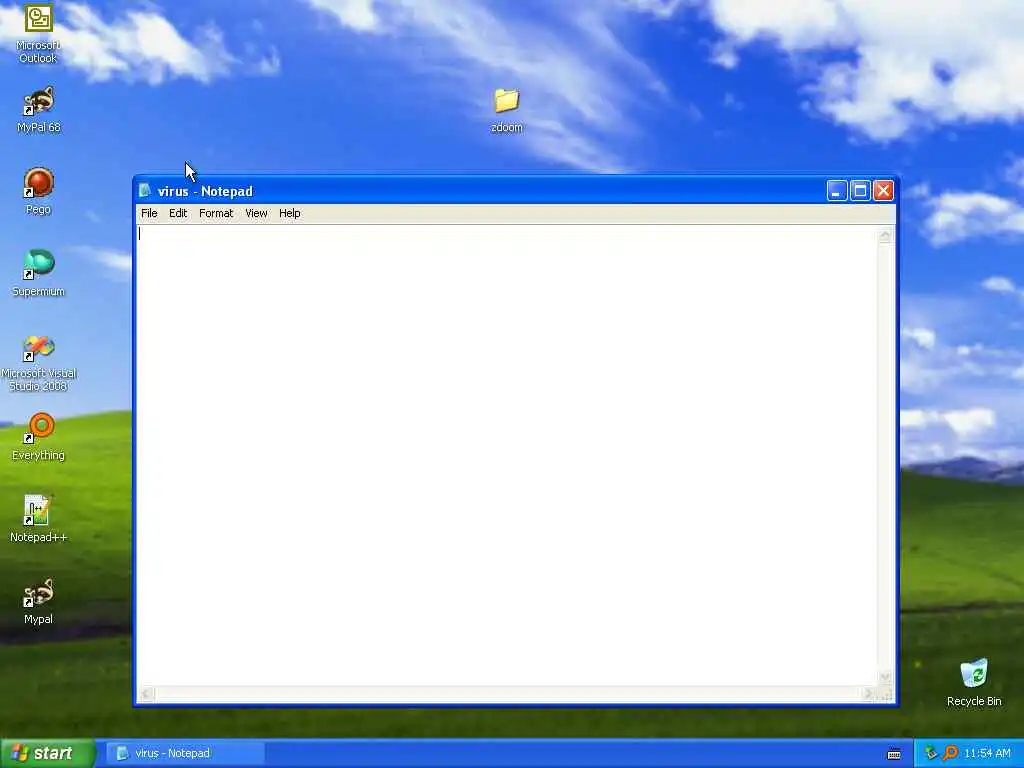Click the horizontal scrollbar left arrow
This screenshot has height=768, width=1024.
pyautogui.click(x=146, y=694)
